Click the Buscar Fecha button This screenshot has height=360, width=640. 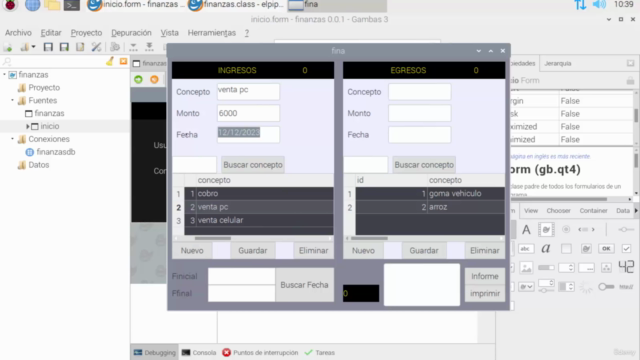(304, 285)
